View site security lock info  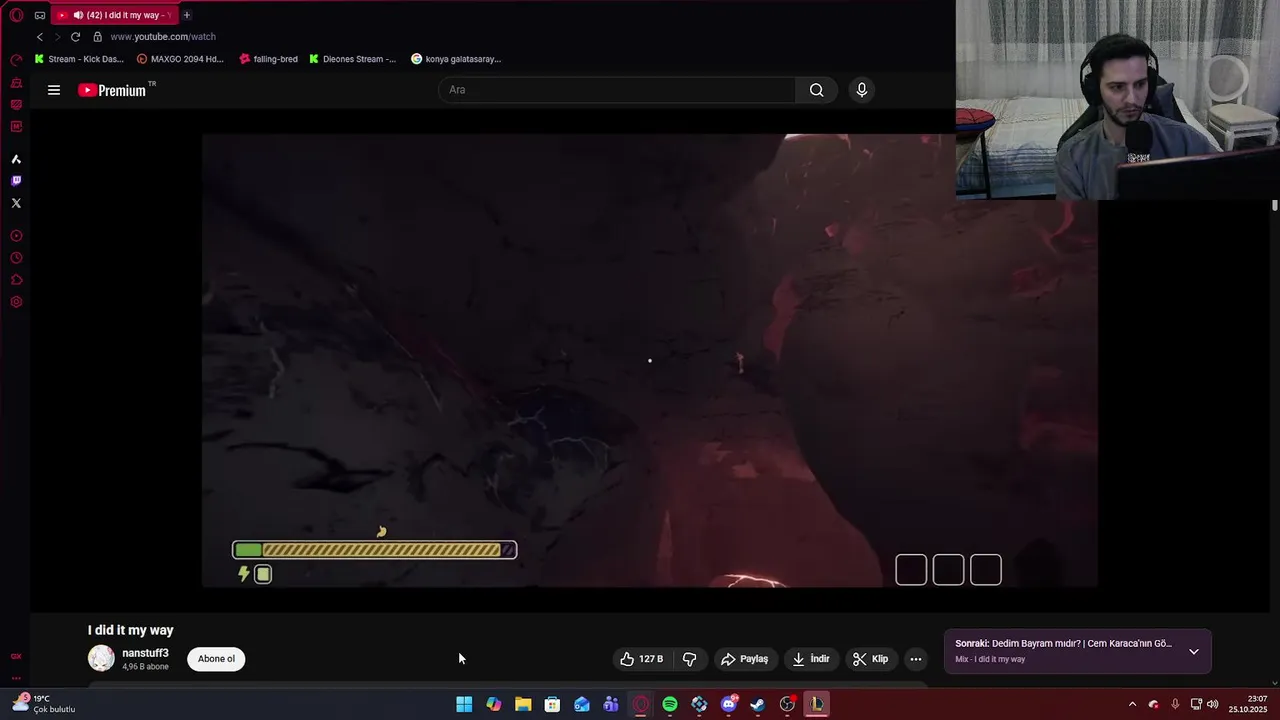click(x=97, y=37)
